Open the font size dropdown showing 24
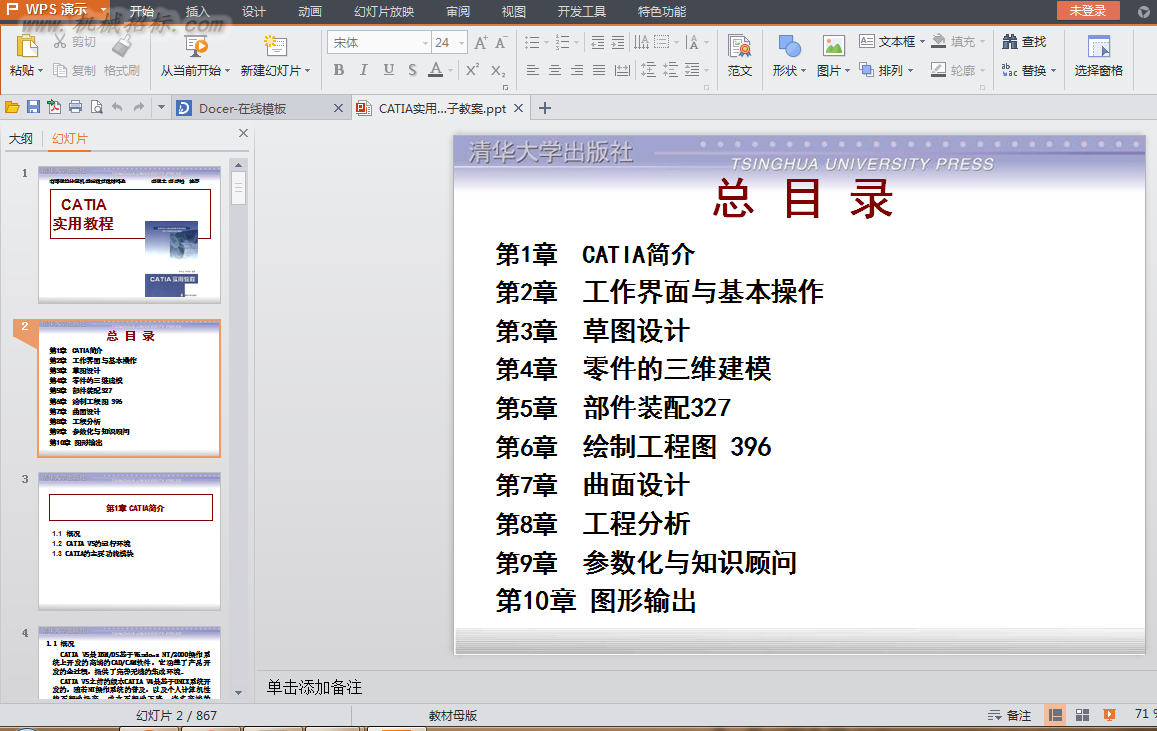The height and width of the screenshot is (731, 1157). (462, 43)
